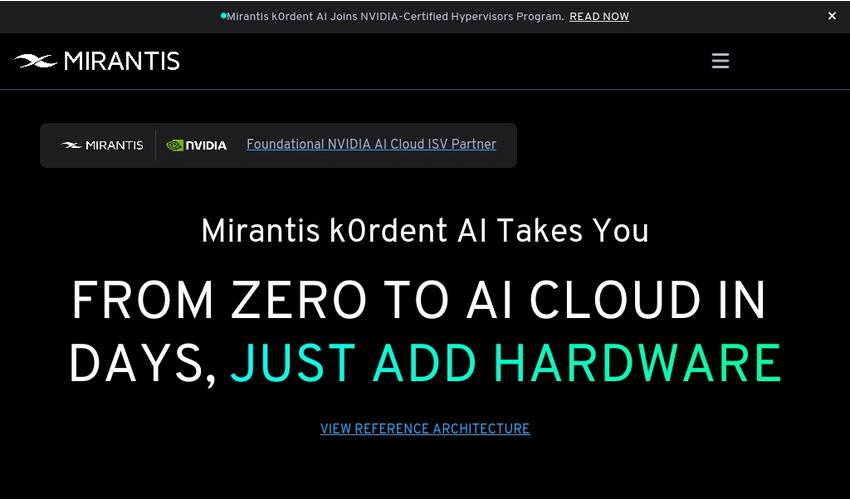Click the small Mirantis logo in partner badge
The image size is (850, 500).
(x=102, y=145)
